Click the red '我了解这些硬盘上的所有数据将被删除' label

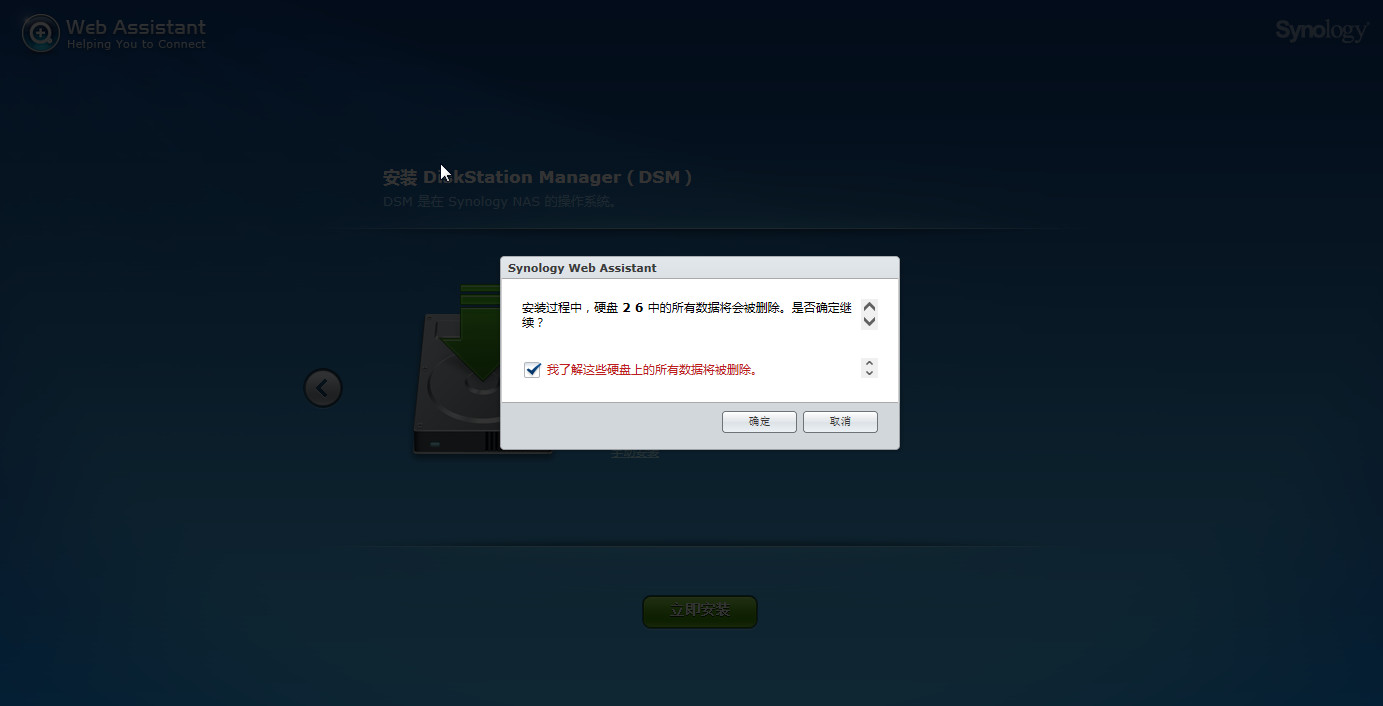tap(652, 370)
